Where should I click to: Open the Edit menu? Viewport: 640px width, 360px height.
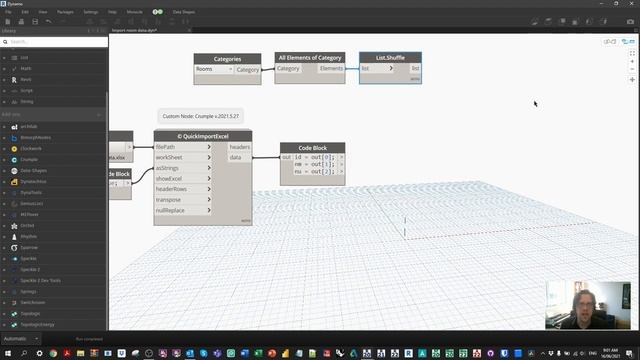[x=25, y=12]
